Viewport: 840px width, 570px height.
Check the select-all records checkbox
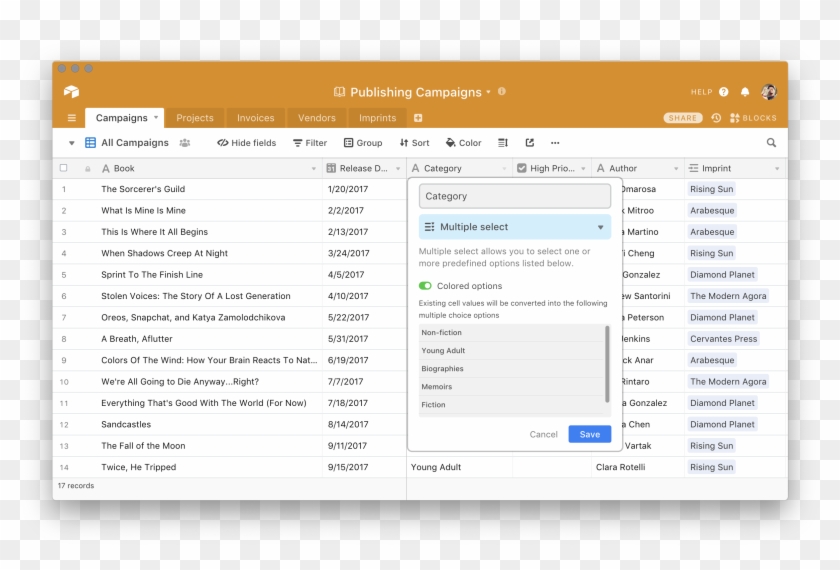click(x=64, y=169)
